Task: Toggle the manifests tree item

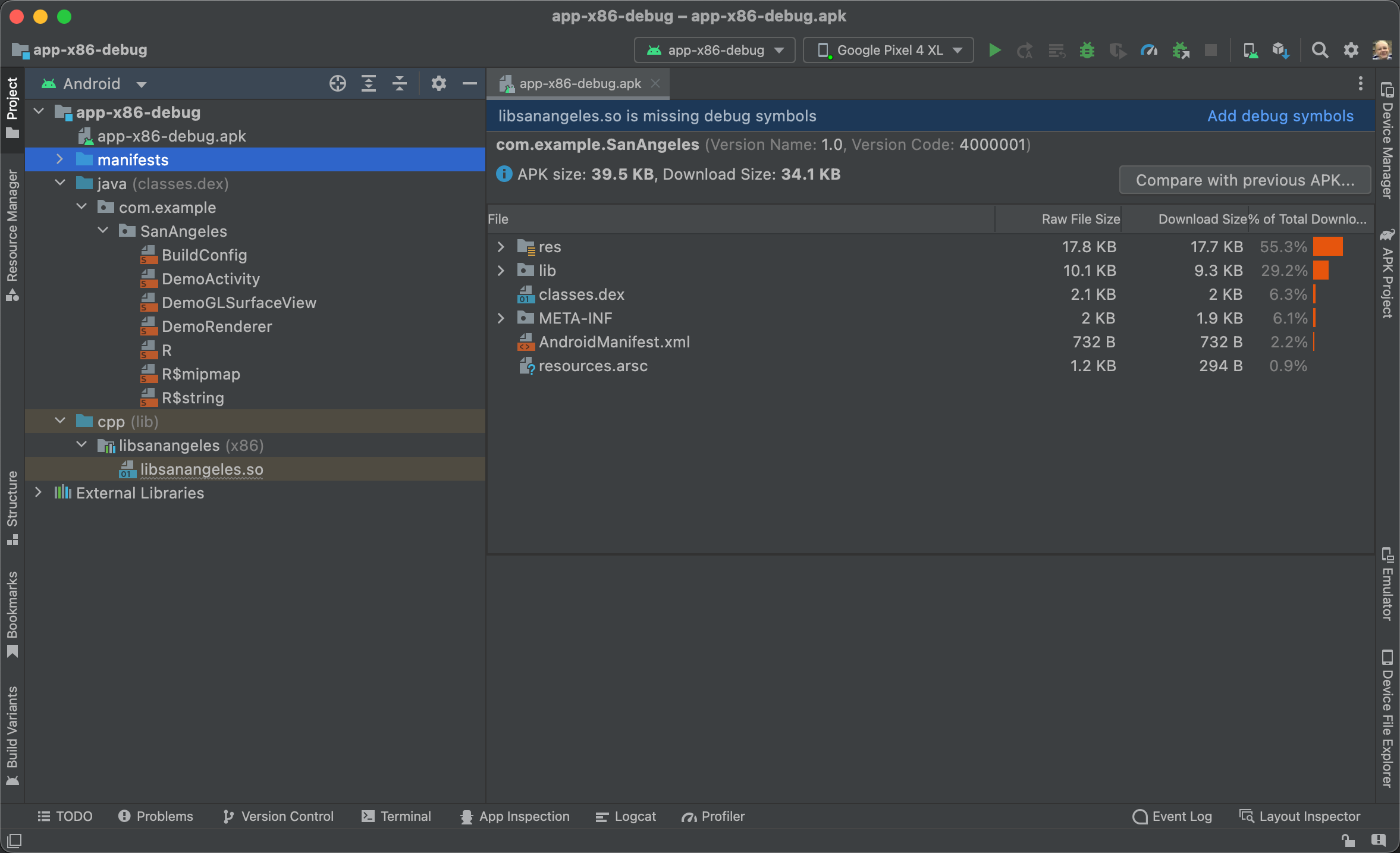Action: tap(60, 159)
